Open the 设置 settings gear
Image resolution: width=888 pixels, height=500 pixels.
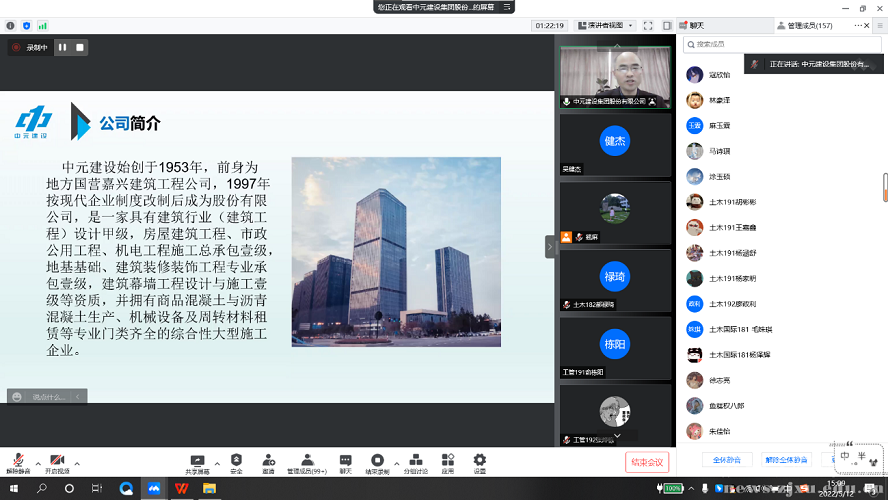[479, 463]
